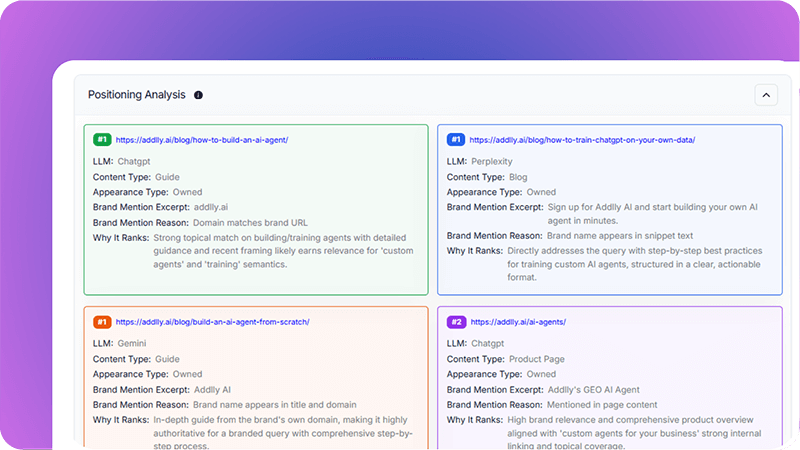This screenshot has height=450, width=800.
Task: Select the 'Addlly AI' excerpt in Gemini card
Action: point(212,390)
